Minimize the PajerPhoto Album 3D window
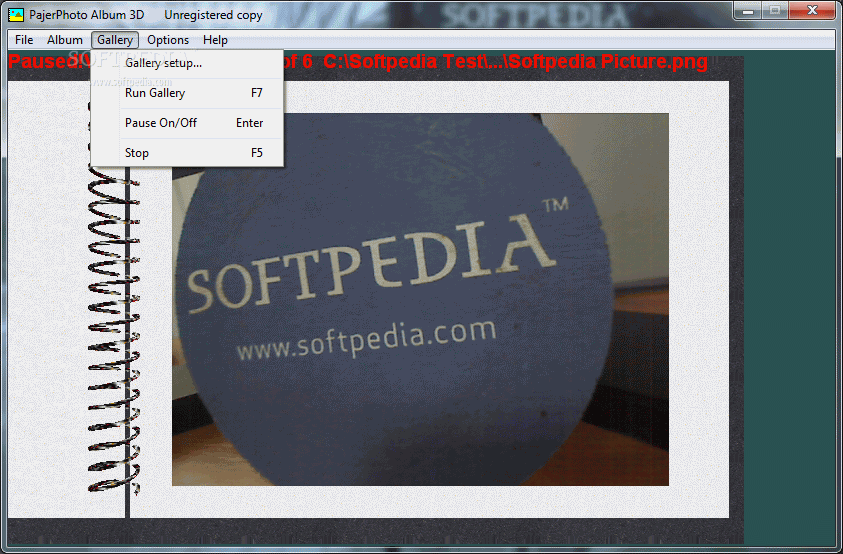The image size is (843, 554). click(747, 11)
